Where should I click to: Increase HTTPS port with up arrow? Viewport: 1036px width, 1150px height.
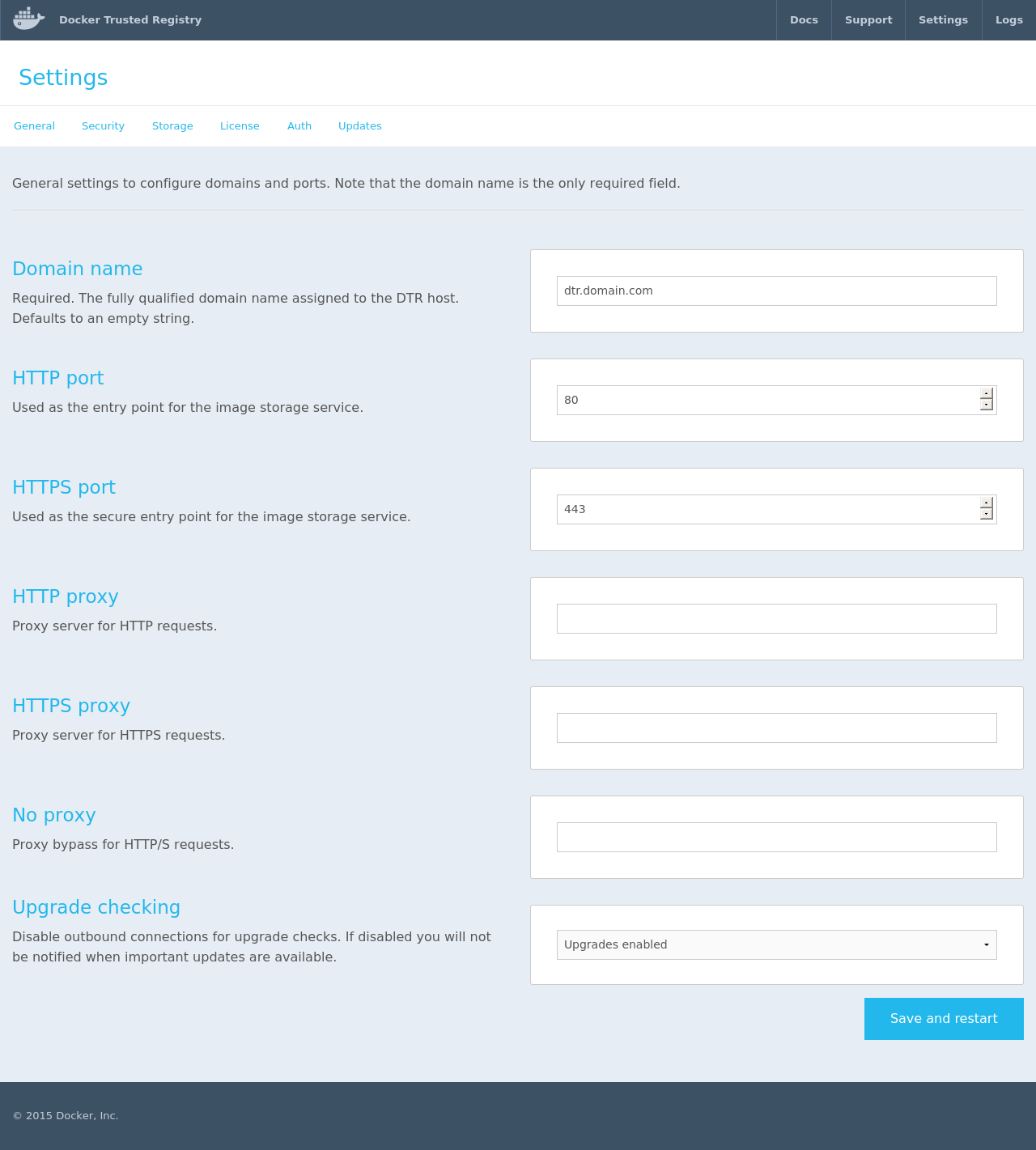(987, 503)
